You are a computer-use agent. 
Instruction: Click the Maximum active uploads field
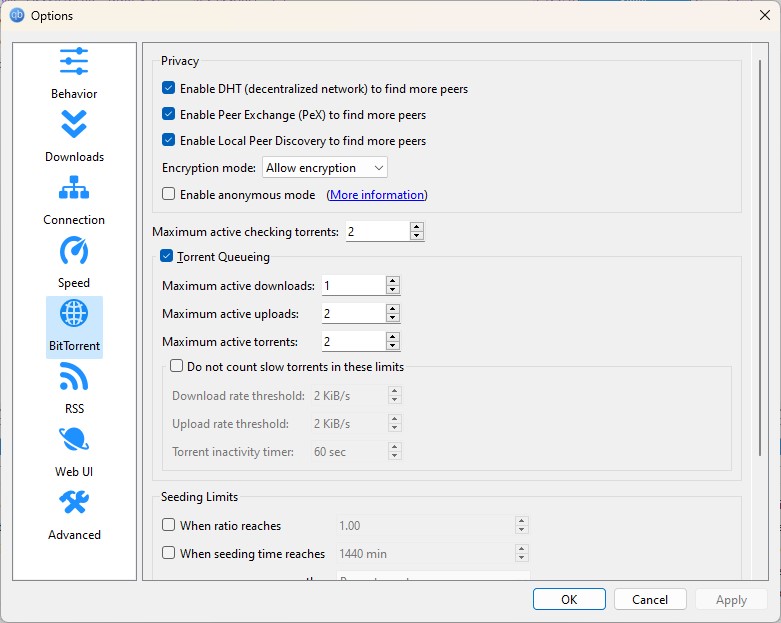pos(354,313)
